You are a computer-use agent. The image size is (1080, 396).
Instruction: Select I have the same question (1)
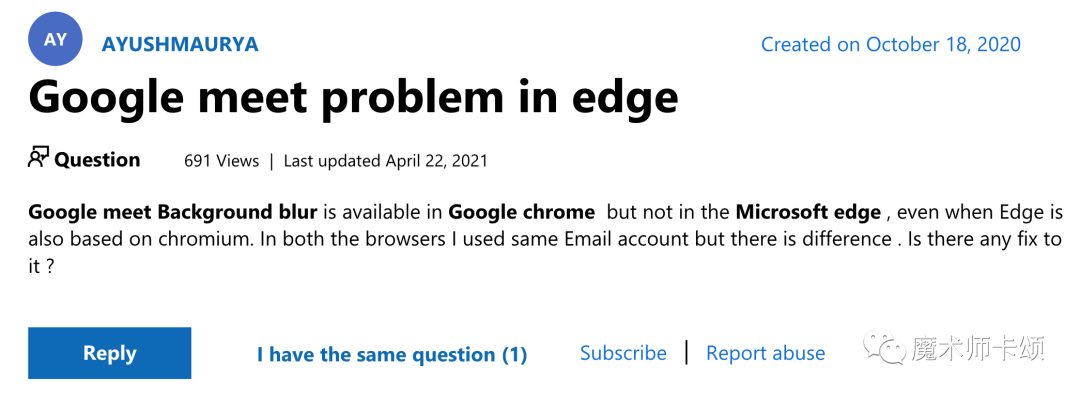pyautogui.click(x=392, y=355)
